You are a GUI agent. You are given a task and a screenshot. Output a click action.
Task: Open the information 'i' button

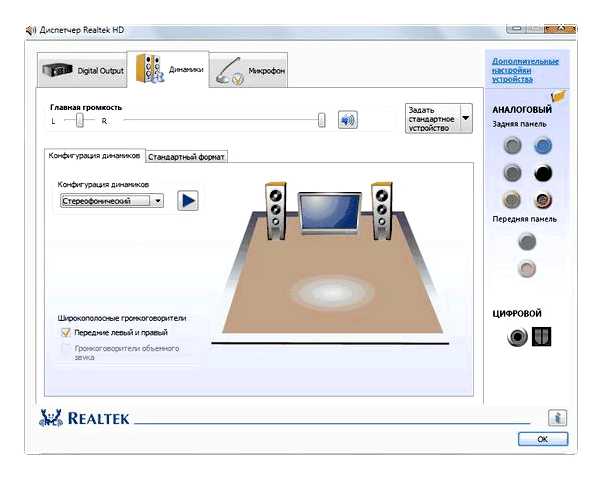click(557, 418)
